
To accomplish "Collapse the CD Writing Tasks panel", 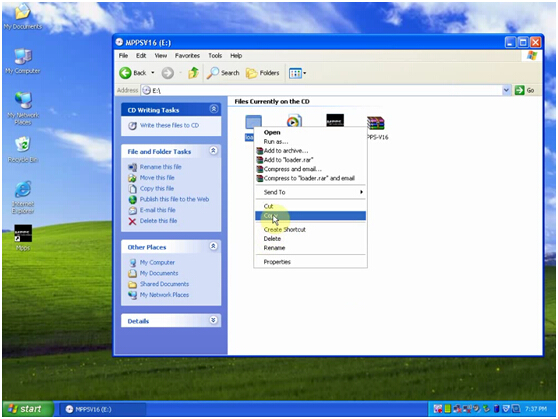I will click(x=214, y=109).
